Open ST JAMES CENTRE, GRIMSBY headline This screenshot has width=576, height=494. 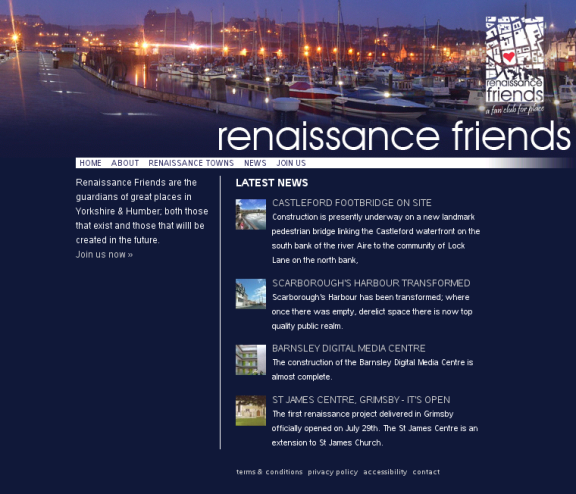[x=361, y=400]
